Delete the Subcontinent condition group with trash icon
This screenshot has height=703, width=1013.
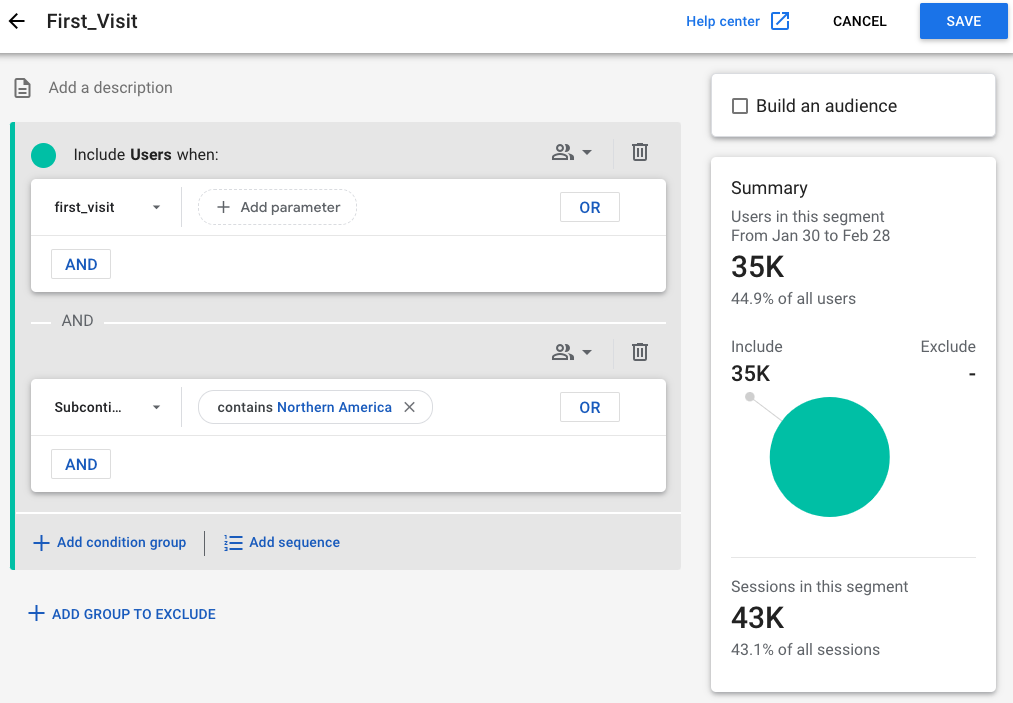(640, 352)
